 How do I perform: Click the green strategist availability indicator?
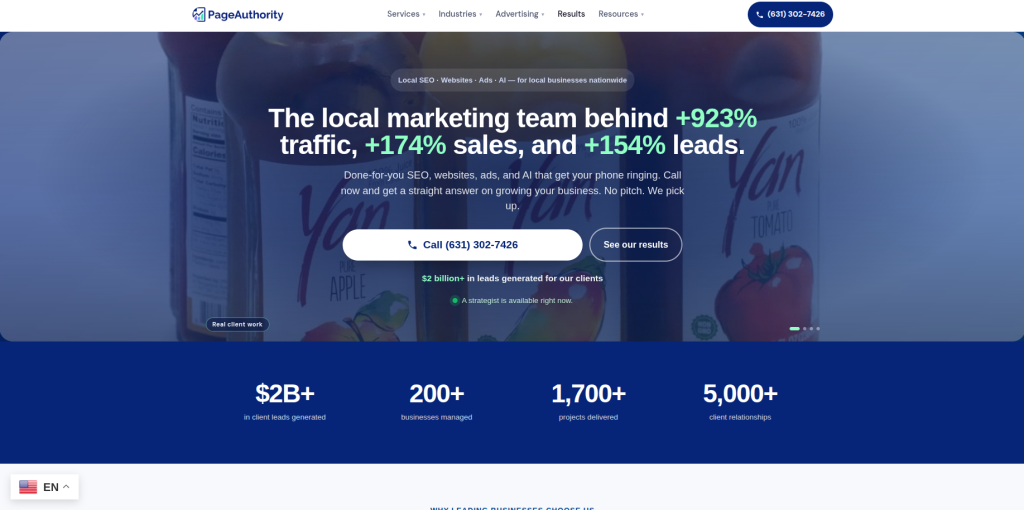(x=455, y=300)
